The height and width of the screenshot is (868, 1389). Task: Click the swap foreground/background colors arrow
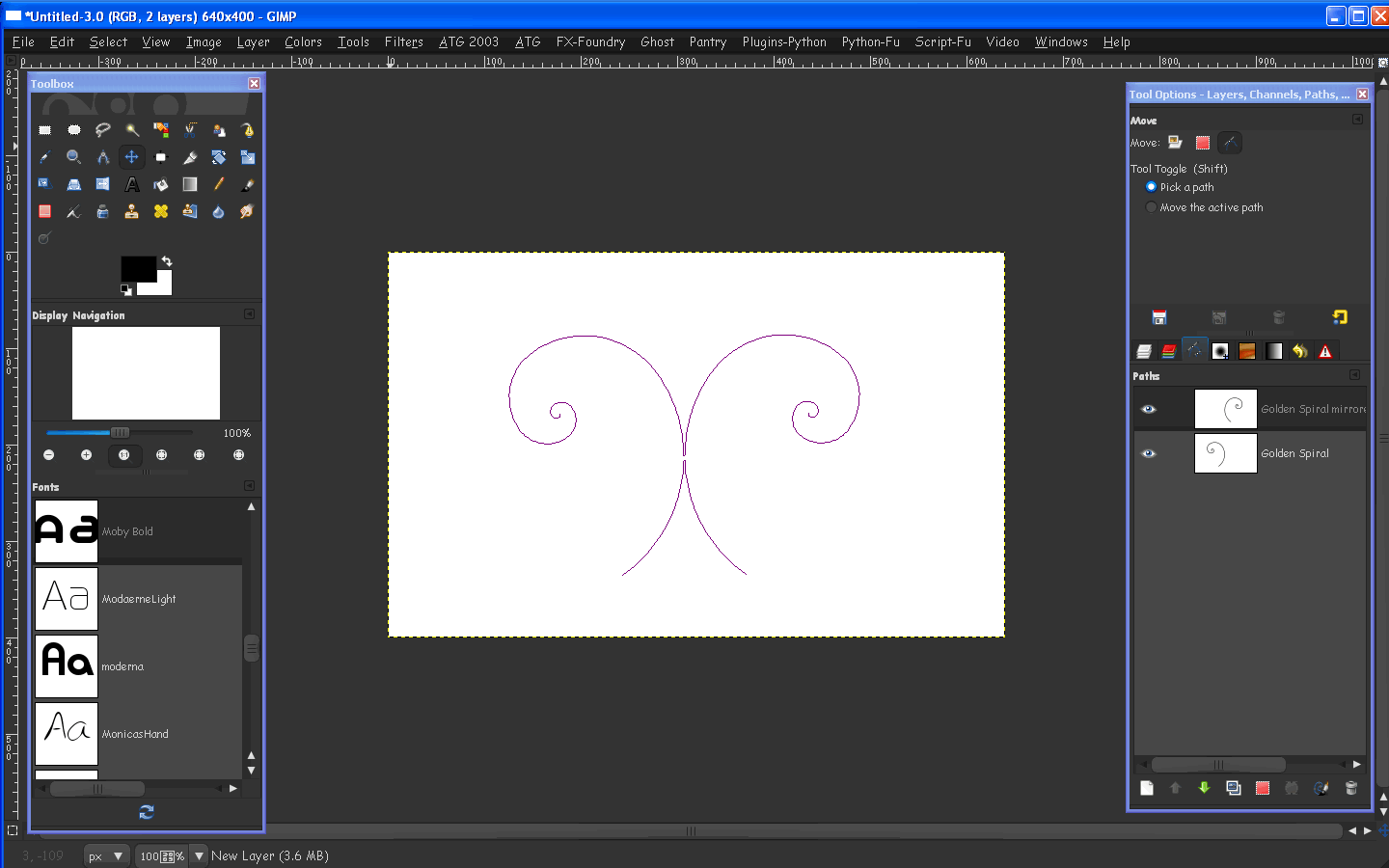pos(167,261)
